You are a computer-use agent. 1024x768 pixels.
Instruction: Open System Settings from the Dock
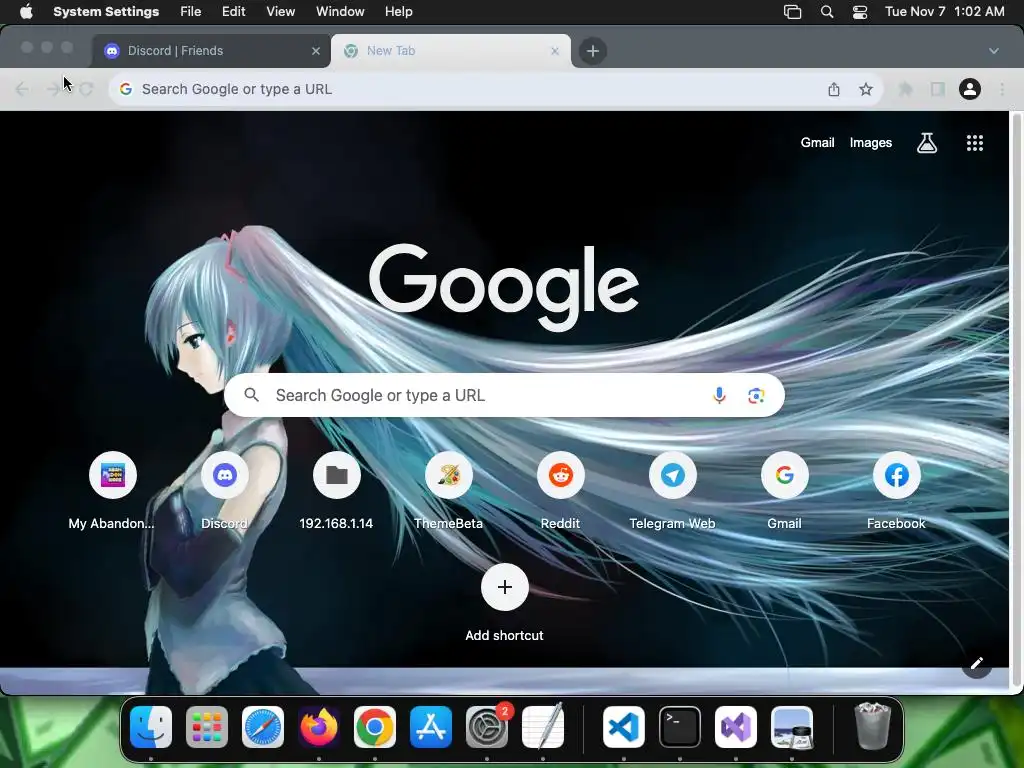point(487,726)
